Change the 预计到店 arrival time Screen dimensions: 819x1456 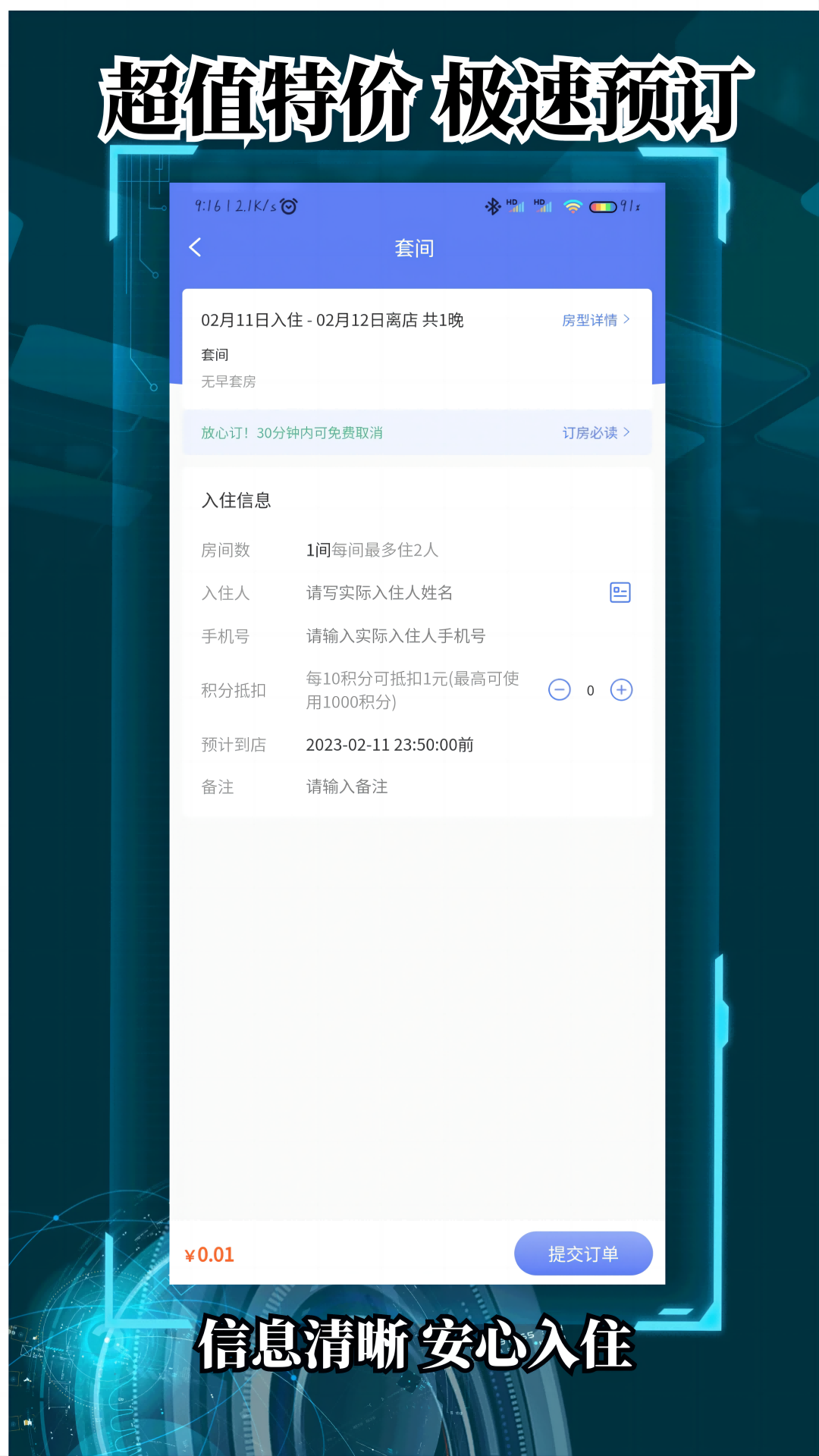click(390, 745)
